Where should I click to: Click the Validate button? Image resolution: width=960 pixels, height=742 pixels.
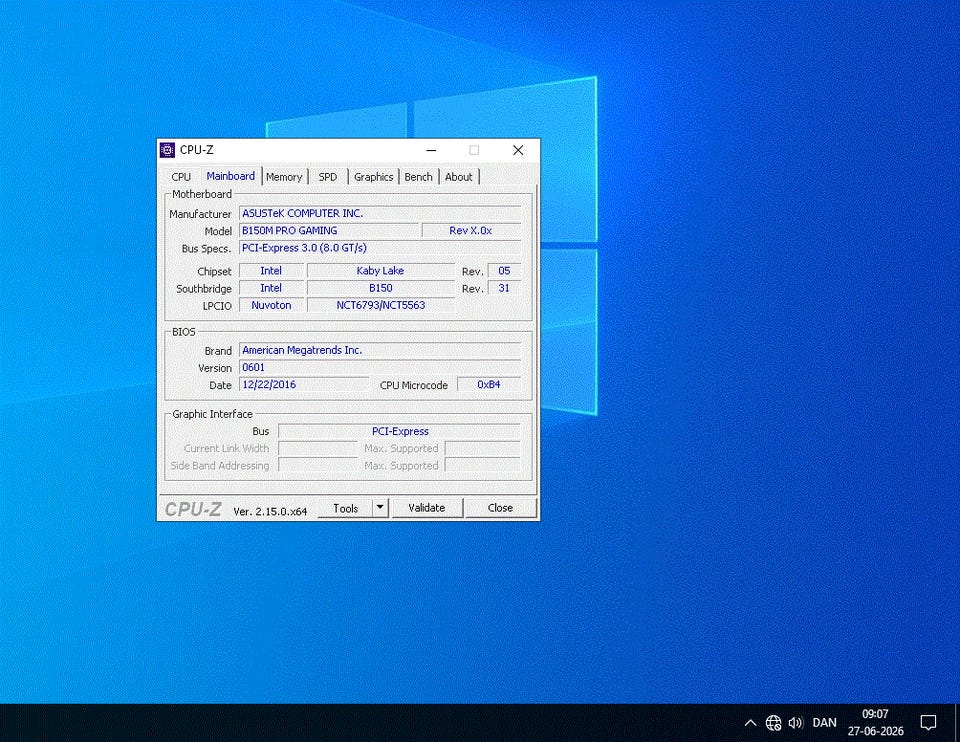pyautogui.click(x=427, y=508)
